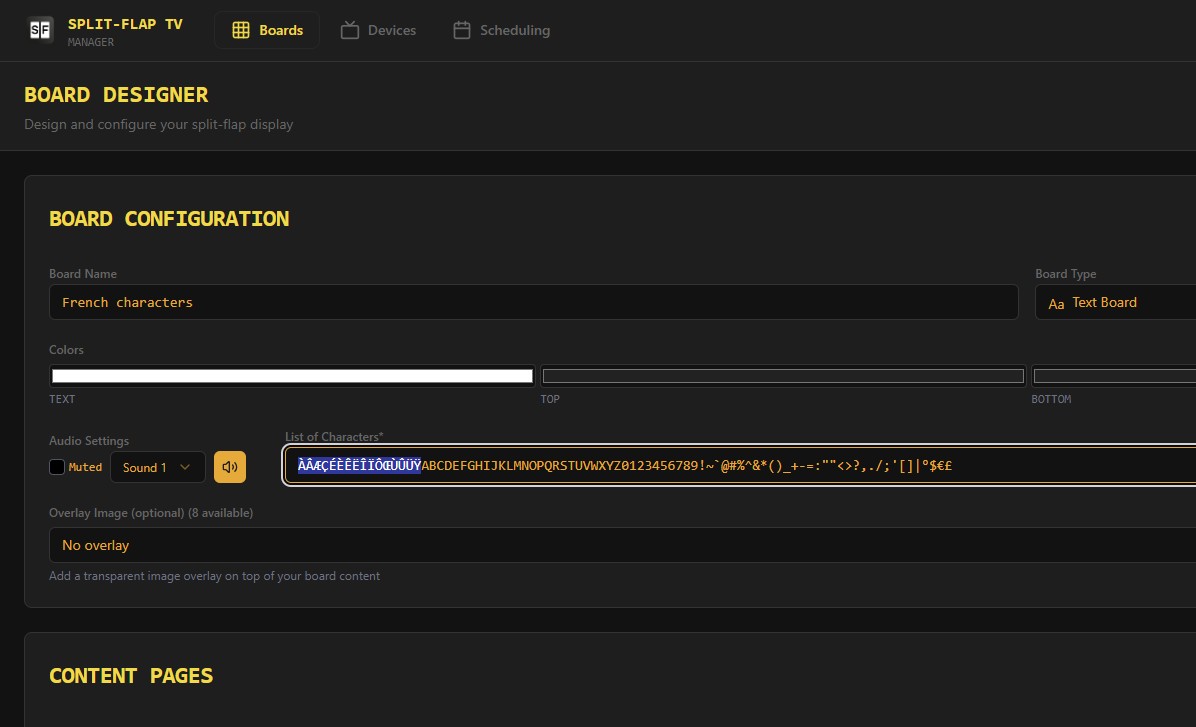The height and width of the screenshot is (727, 1196).
Task: Click the SPLIT-FLAP TV title link
Action: click(125, 24)
